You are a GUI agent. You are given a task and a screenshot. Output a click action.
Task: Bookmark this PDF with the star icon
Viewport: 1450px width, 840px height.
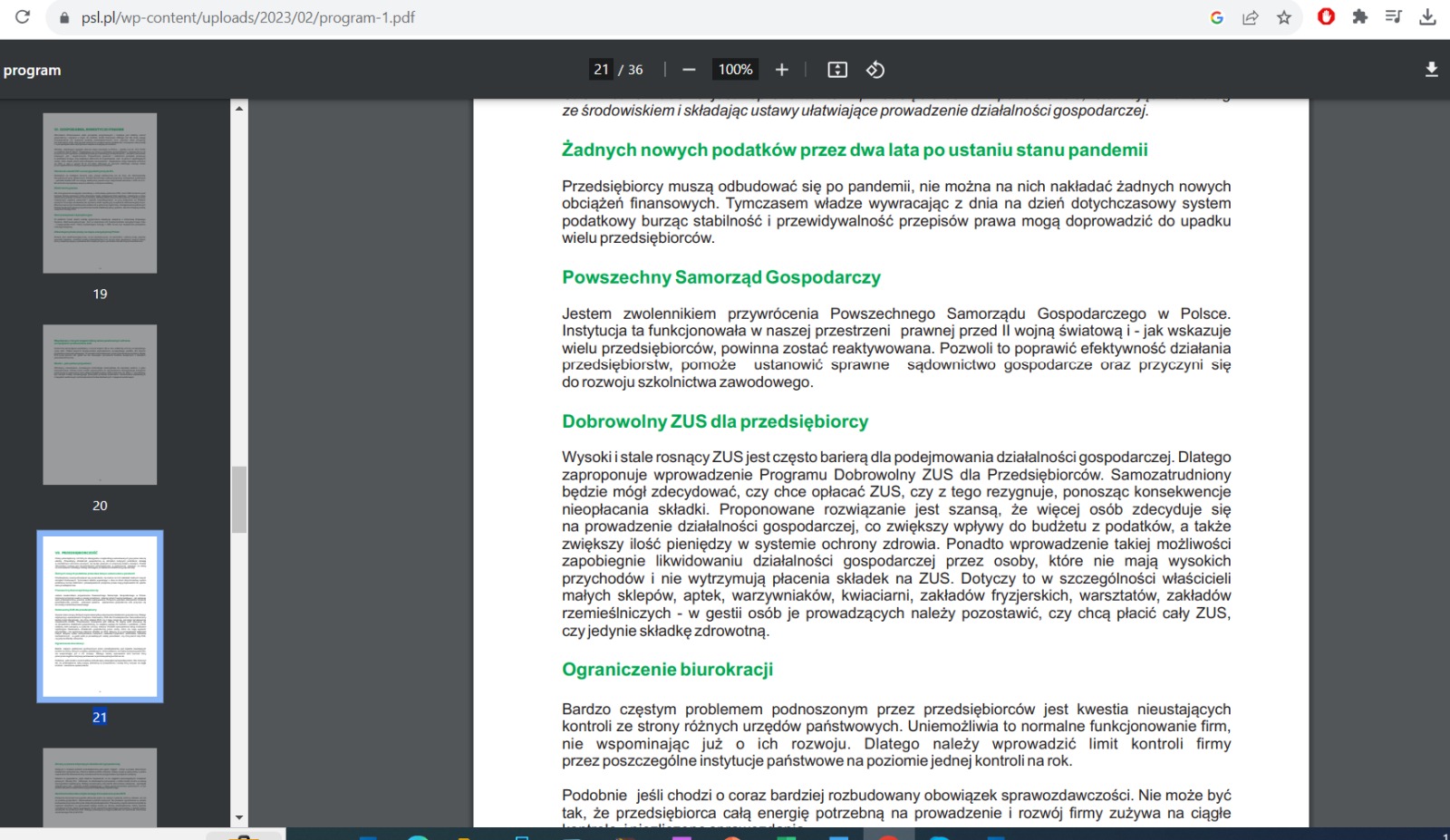[1284, 17]
